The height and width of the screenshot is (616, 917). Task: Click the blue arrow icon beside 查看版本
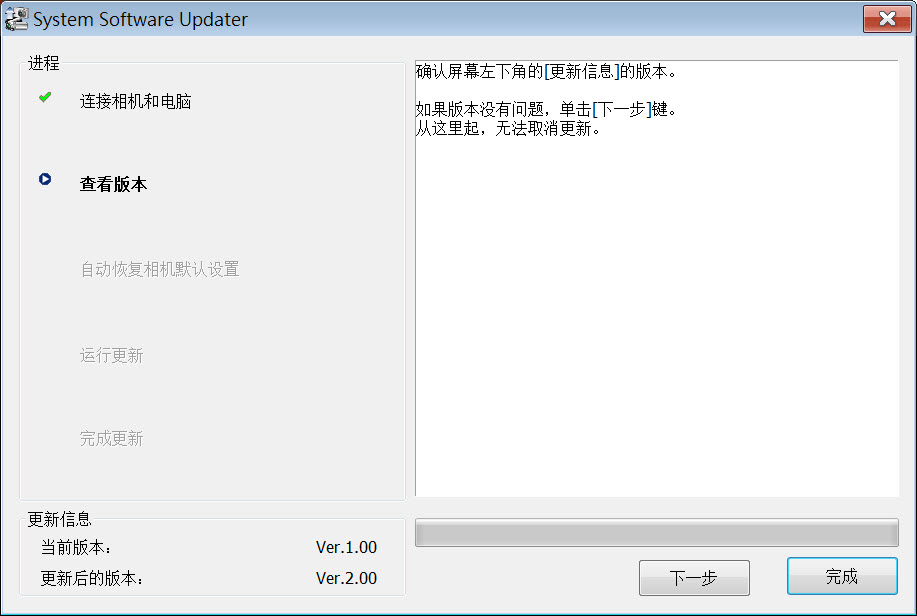pos(45,179)
